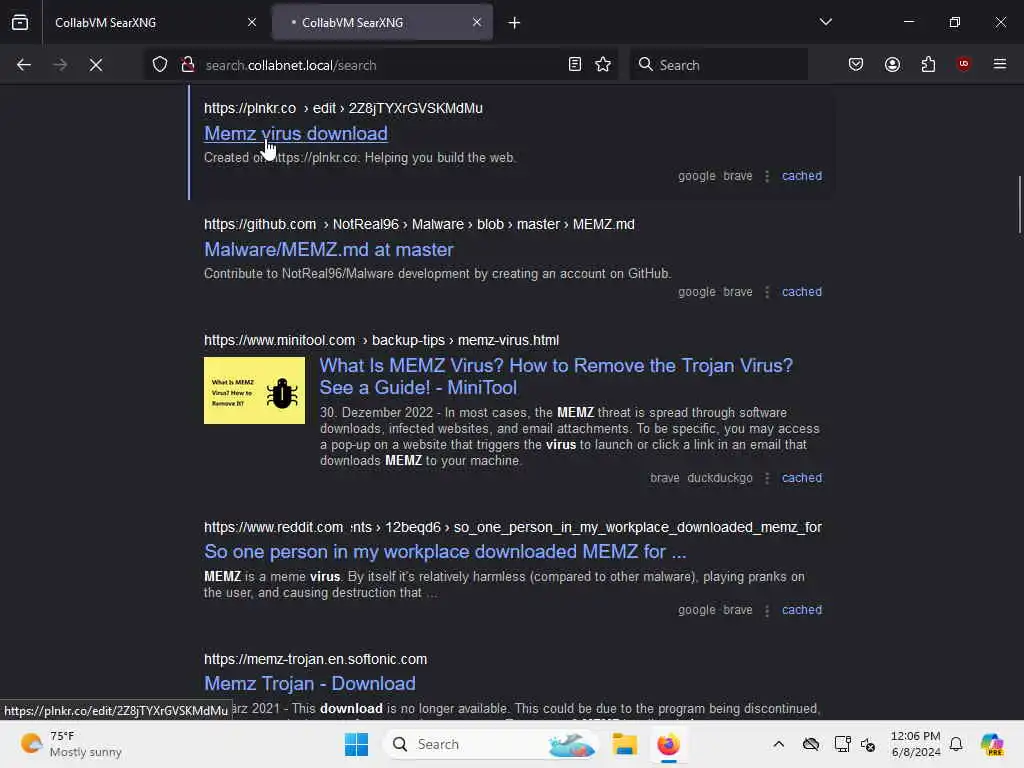The height and width of the screenshot is (768, 1024).
Task: Click the MiniTool yellow bug thumbnail
Action: click(254, 390)
